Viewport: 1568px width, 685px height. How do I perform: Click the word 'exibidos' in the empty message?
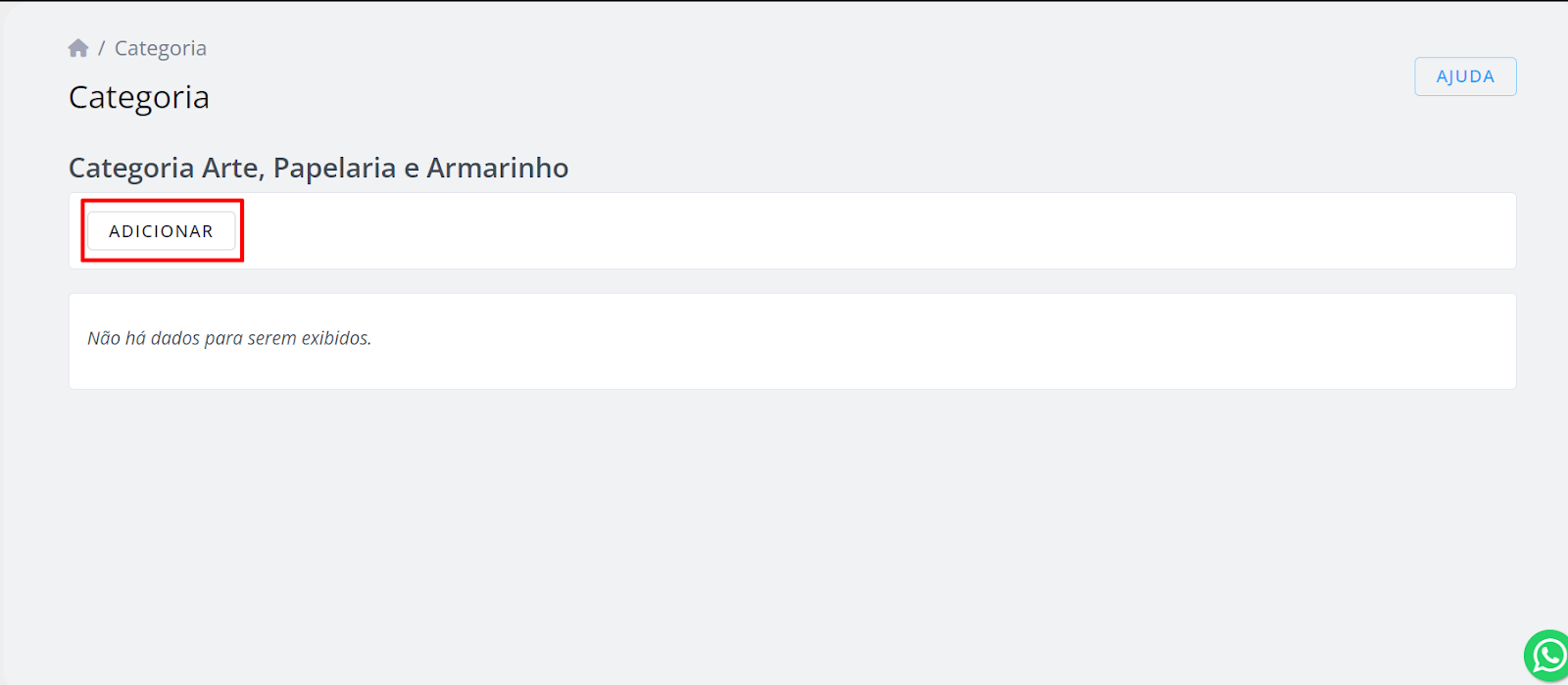pos(336,338)
